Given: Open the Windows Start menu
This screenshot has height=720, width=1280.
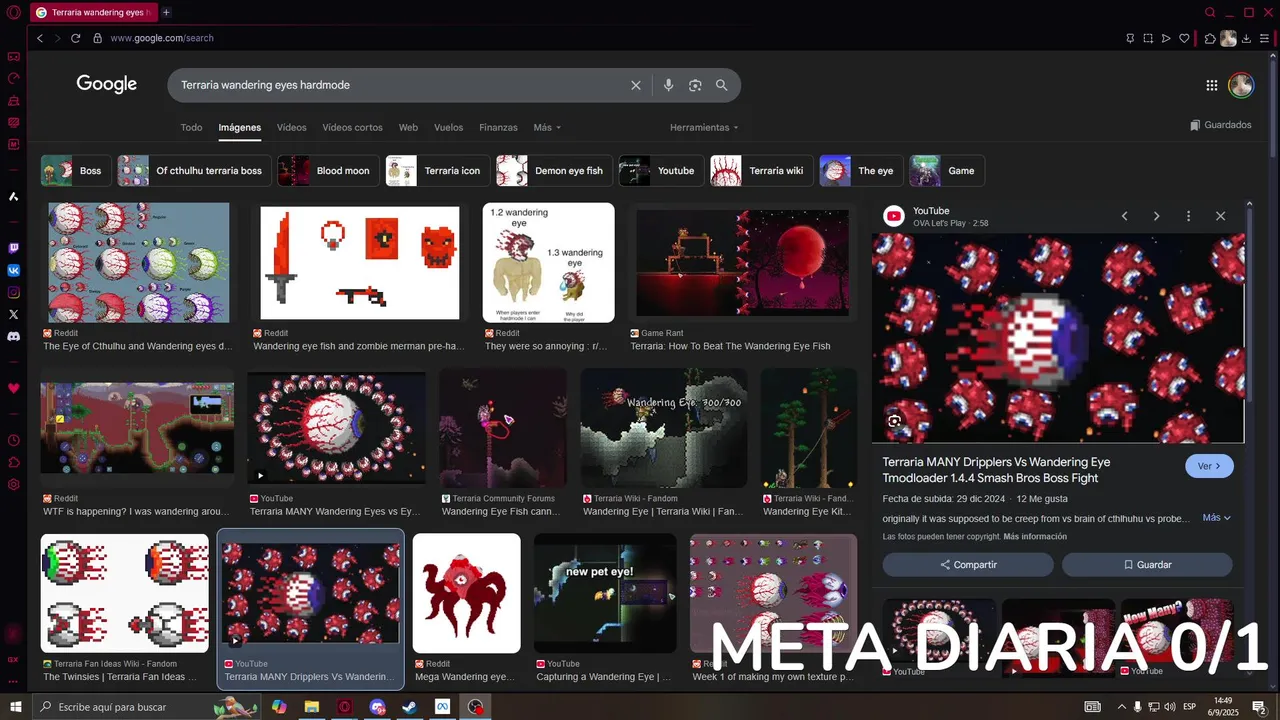Looking at the screenshot, I should pos(15,707).
